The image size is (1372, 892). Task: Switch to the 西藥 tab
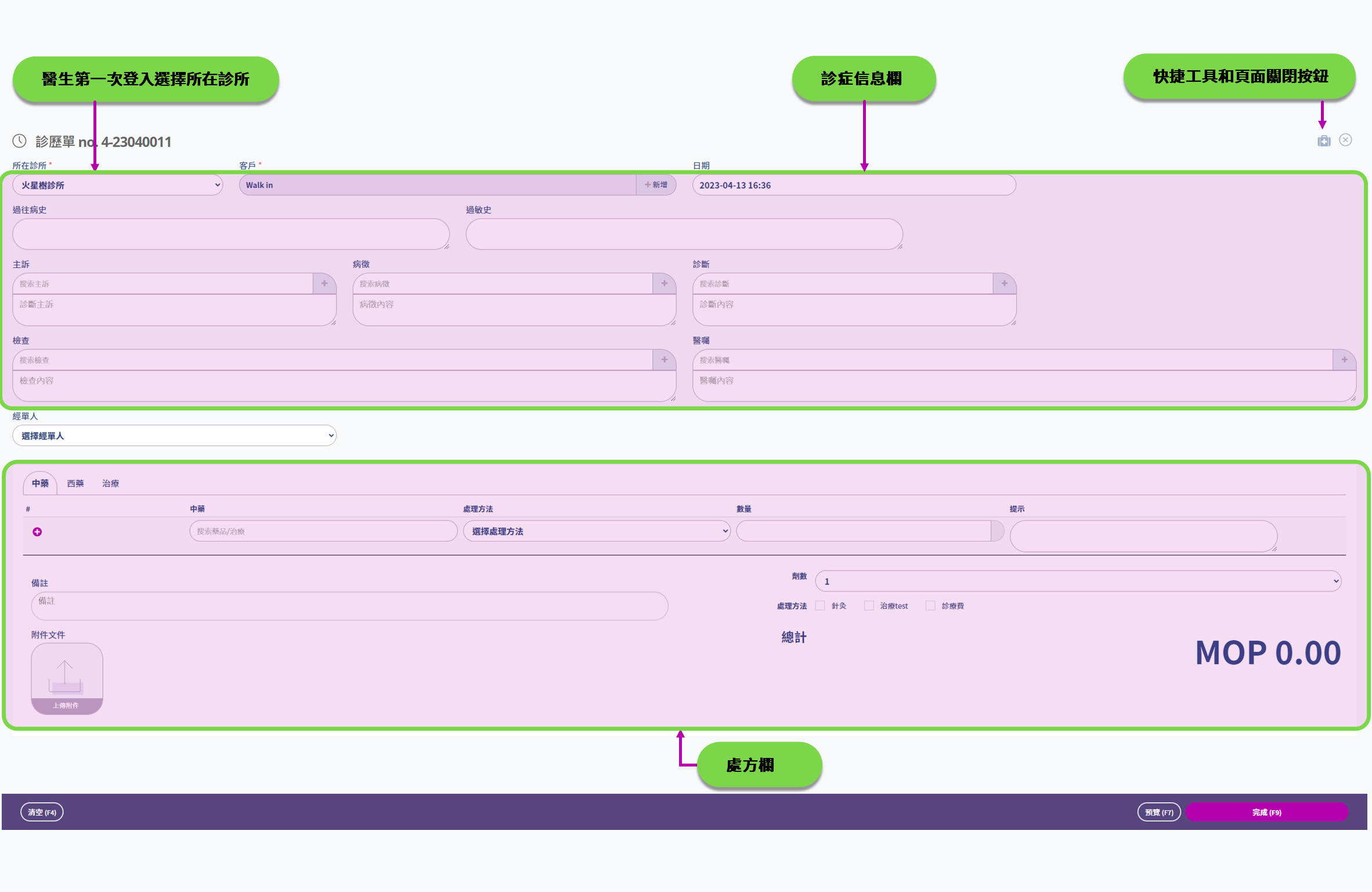[75, 483]
